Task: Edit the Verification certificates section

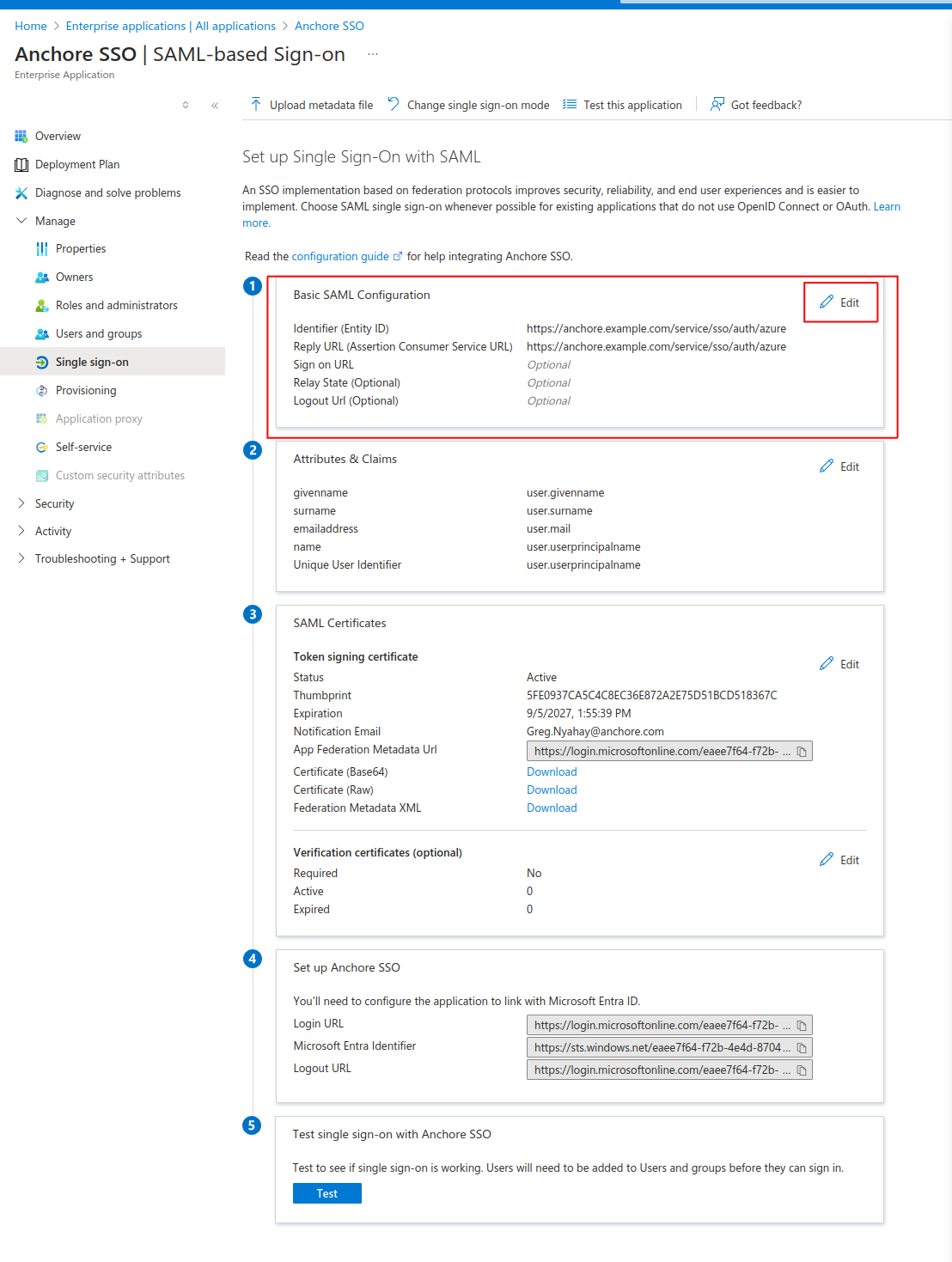Action: click(839, 859)
